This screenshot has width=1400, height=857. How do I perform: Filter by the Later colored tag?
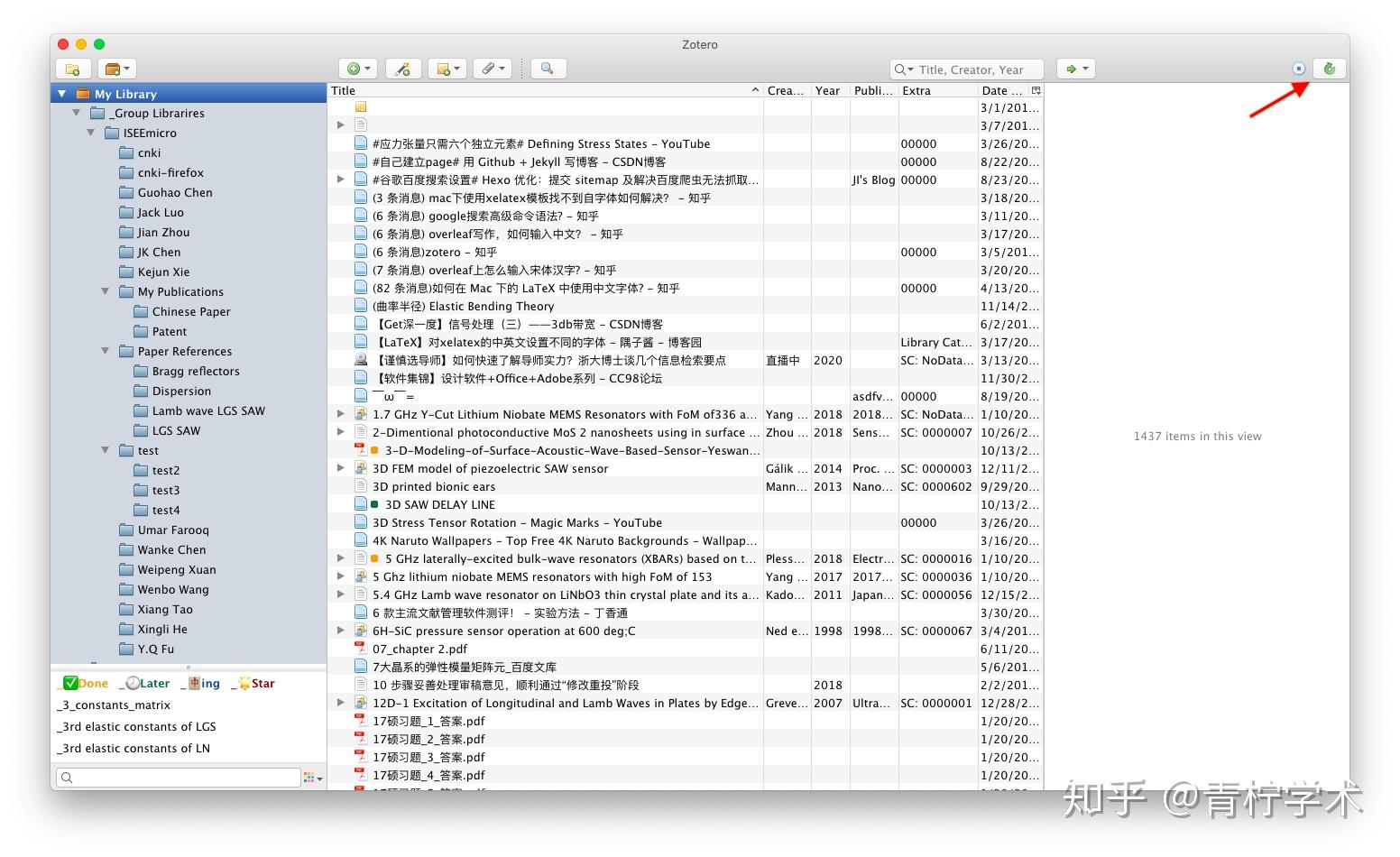point(144,683)
